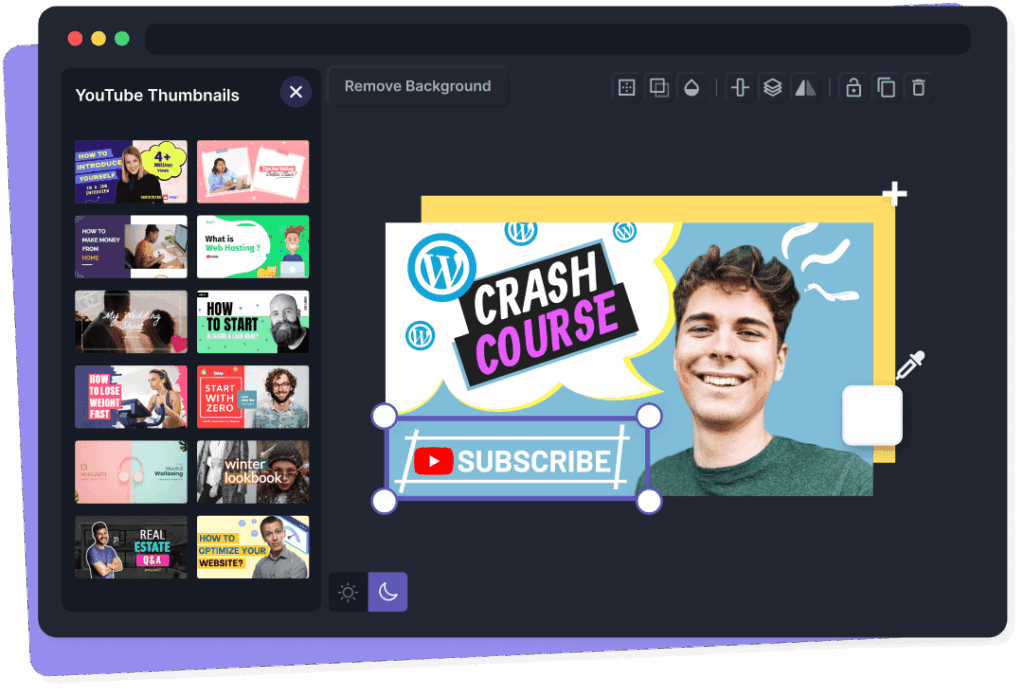Image resolution: width=1024 pixels, height=693 pixels.
Task: Click the overlapping squares arrange icon
Action: pos(659,88)
